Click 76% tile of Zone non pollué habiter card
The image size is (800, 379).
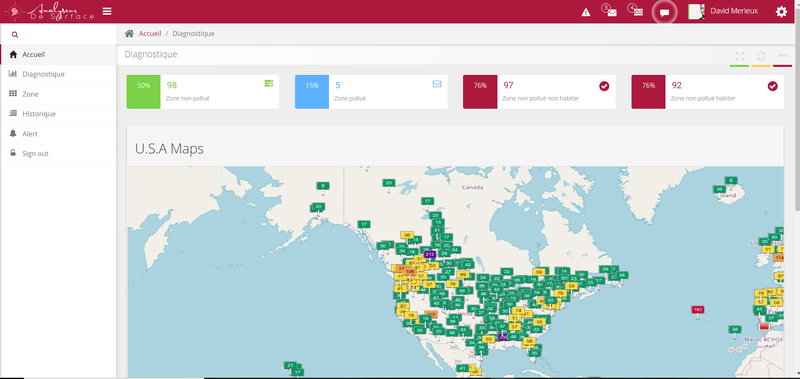click(648, 92)
